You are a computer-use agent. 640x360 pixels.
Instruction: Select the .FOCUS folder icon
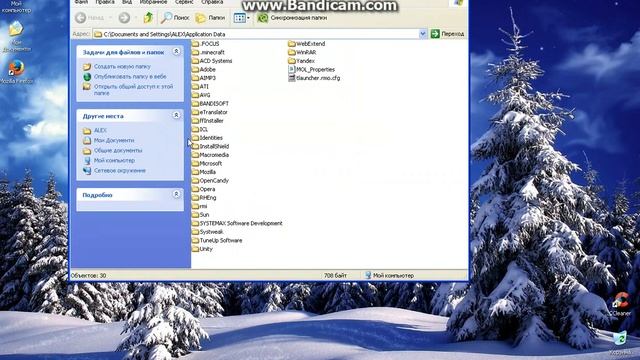point(196,44)
